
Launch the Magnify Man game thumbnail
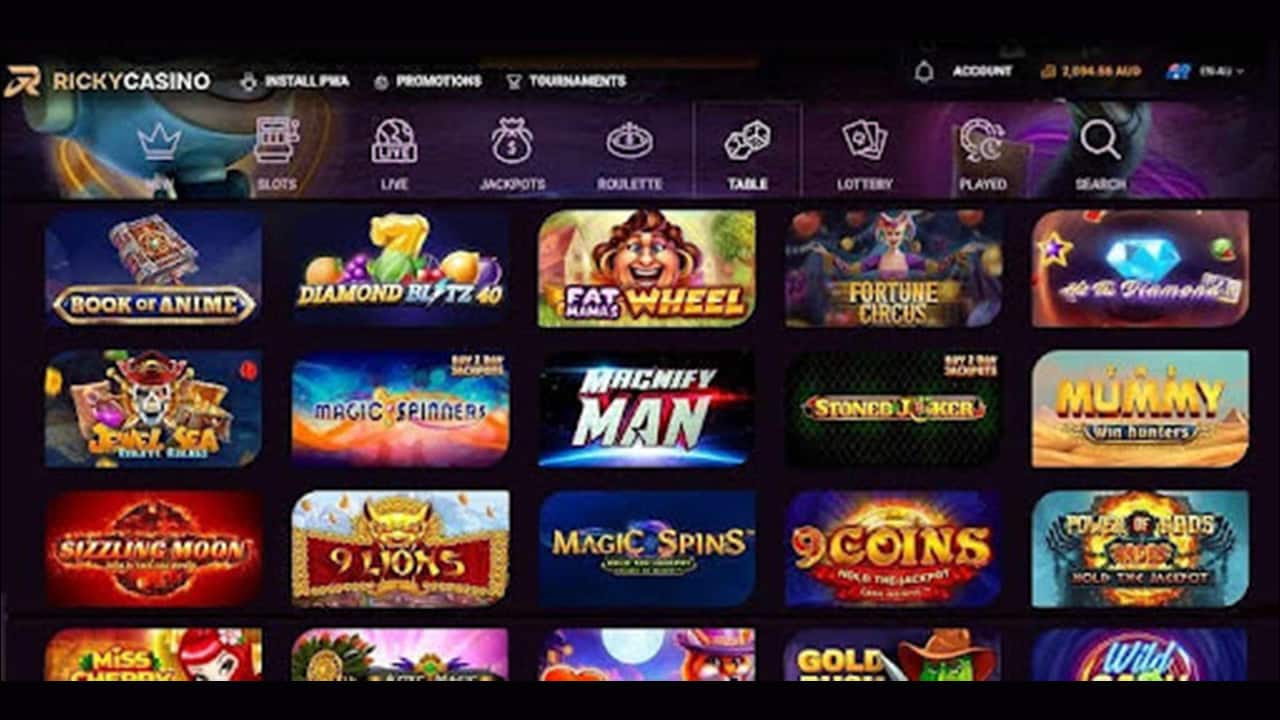tap(647, 408)
